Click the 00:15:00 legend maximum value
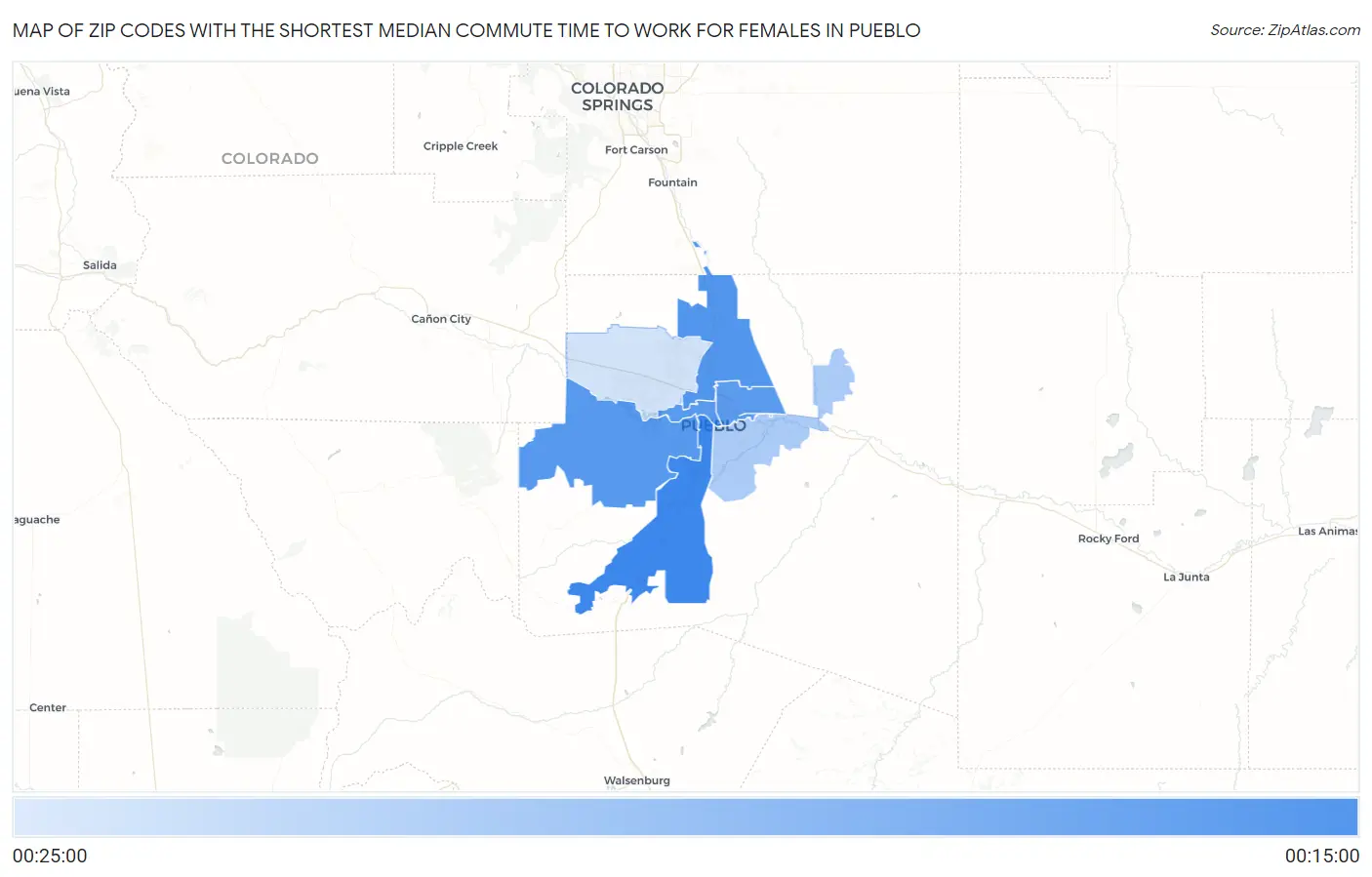Image resolution: width=1372 pixels, height=877 pixels. (x=1322, y=857)
